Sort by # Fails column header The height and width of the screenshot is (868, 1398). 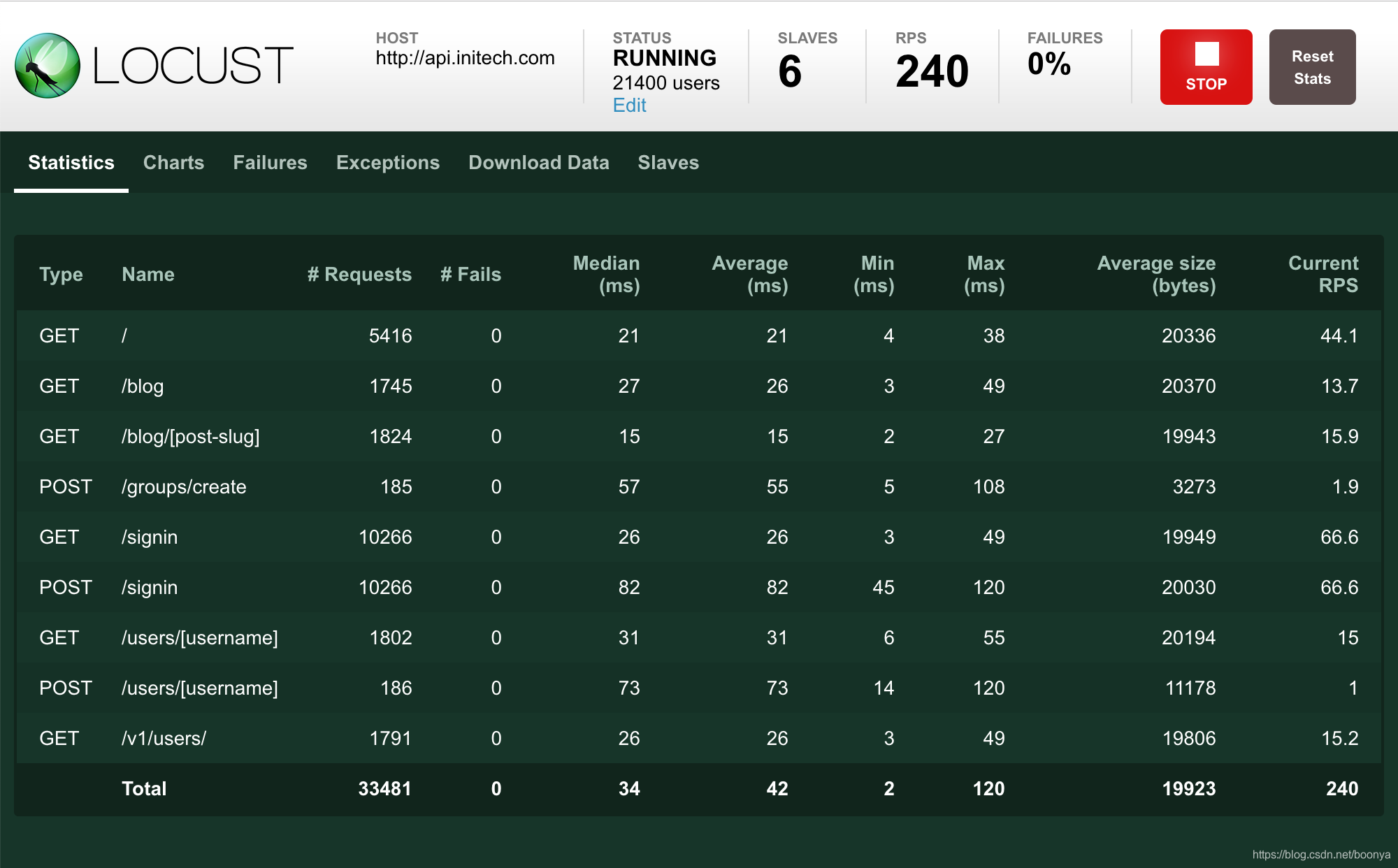coord(470,275)
